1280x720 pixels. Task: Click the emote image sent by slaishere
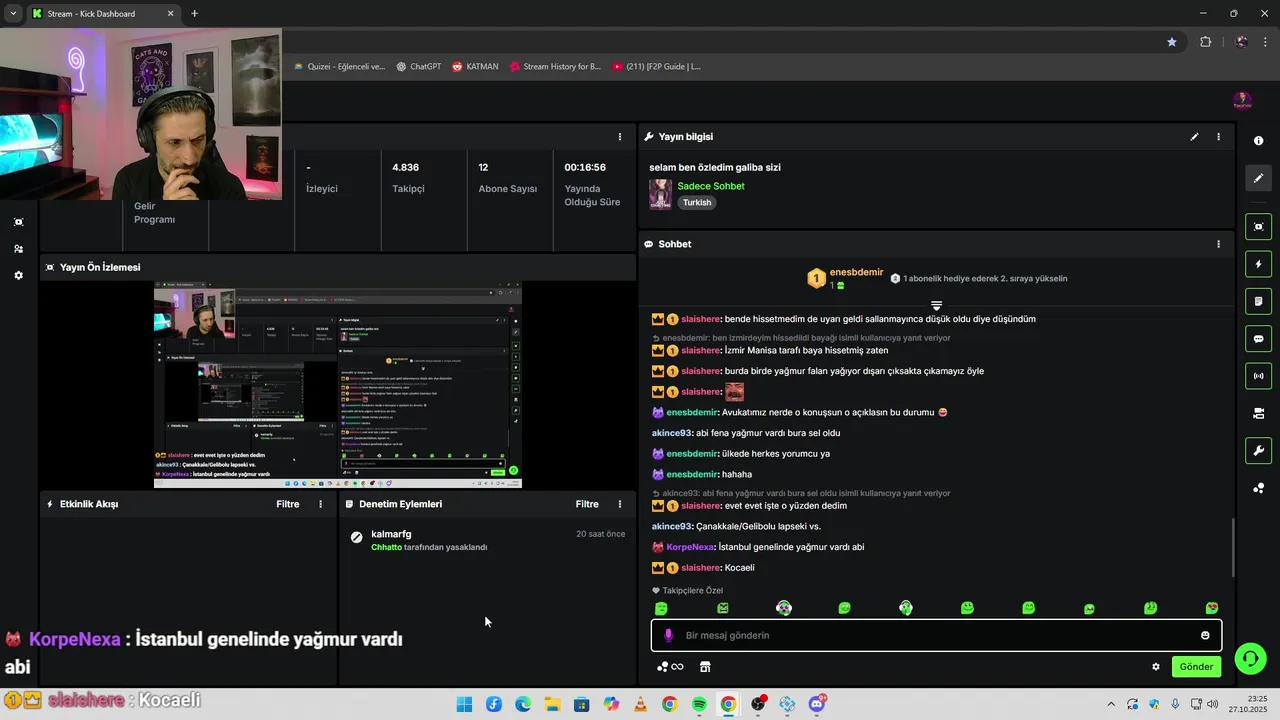click(734, 392)
